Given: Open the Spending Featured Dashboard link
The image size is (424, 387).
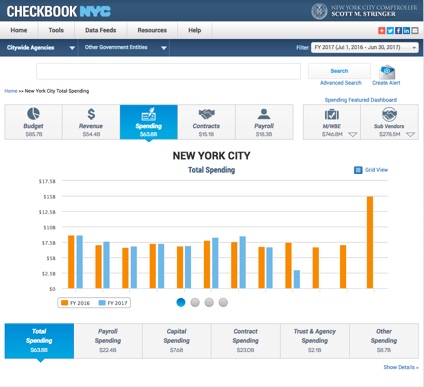Looking at the screenshot, I should pyautogui.click(x=361, y=100).
